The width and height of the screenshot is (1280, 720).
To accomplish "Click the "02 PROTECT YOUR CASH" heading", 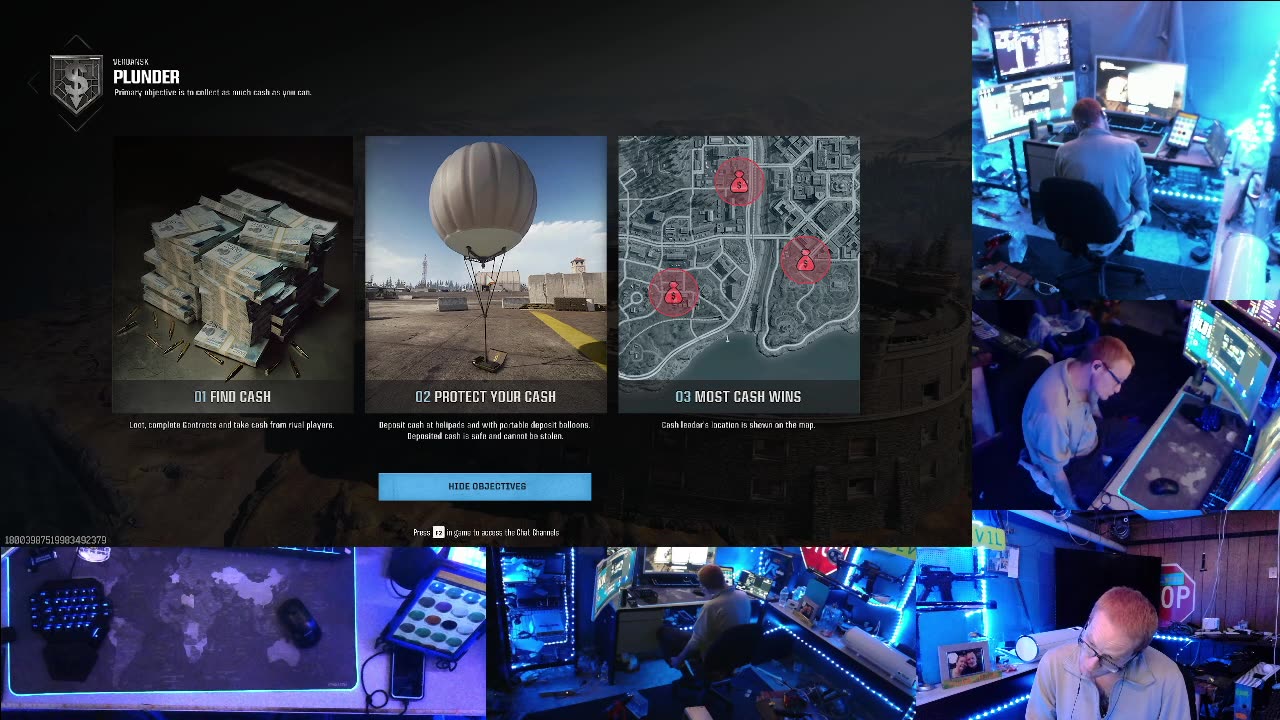I will (485, 397).
